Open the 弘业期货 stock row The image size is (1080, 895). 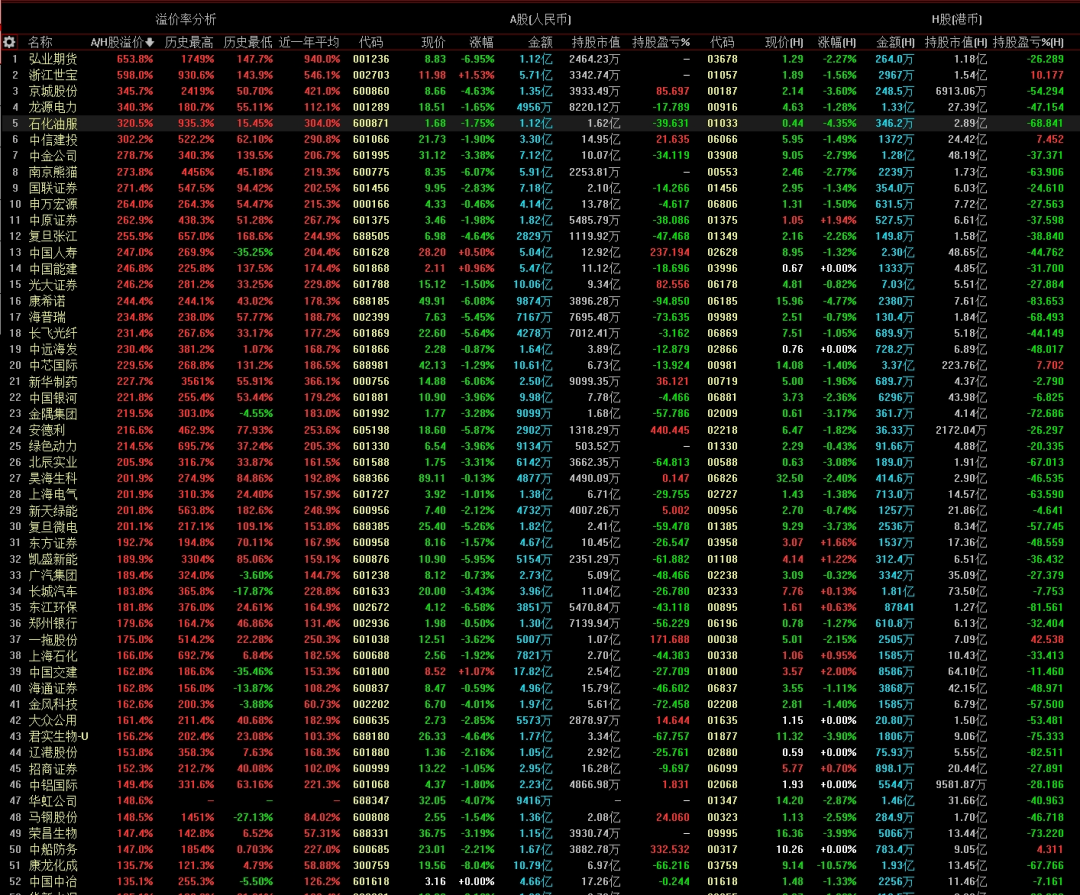click(540, 59)
